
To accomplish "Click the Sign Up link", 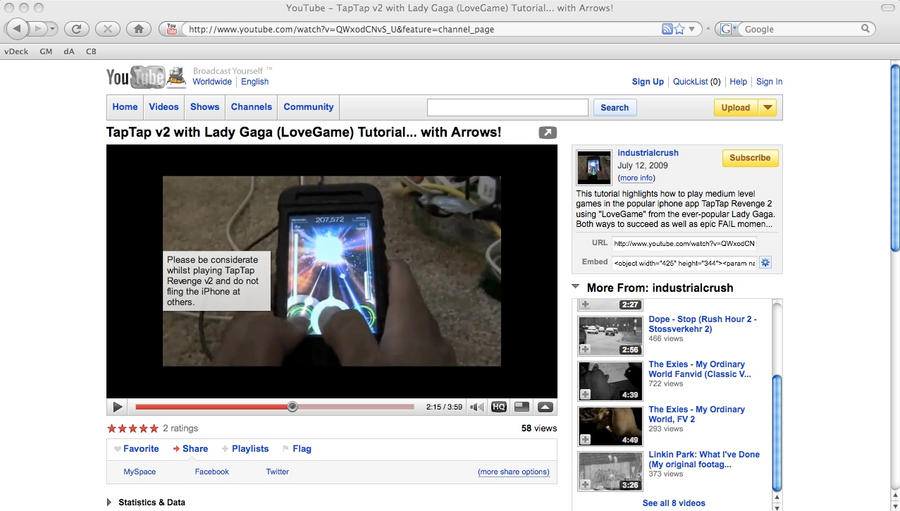I will click(647, 82).
